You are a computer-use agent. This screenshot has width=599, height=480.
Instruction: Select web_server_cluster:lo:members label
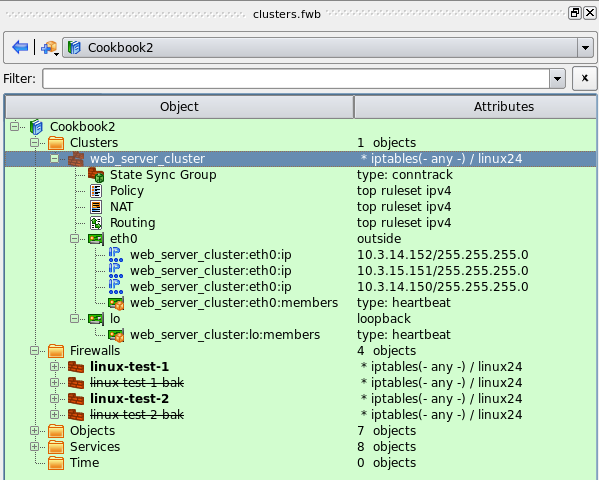coord(225,335)
